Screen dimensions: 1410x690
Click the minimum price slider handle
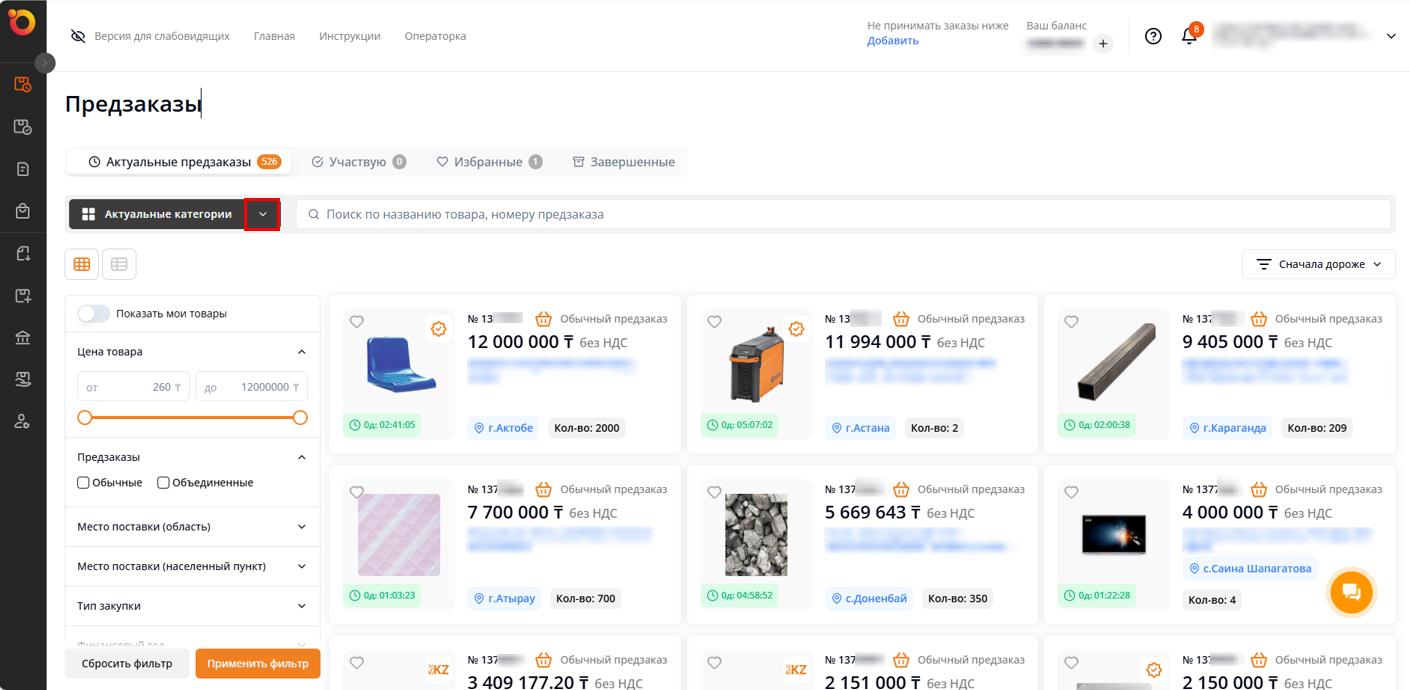(85, 417)
